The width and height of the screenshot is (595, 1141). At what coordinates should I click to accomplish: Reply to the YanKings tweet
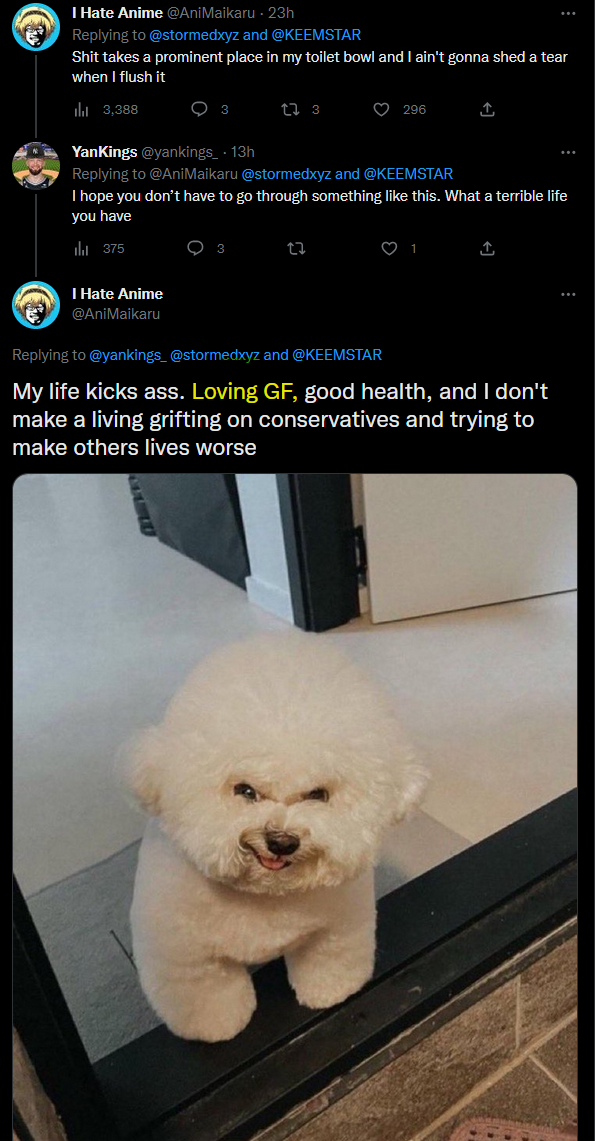[x=206, y=248]
